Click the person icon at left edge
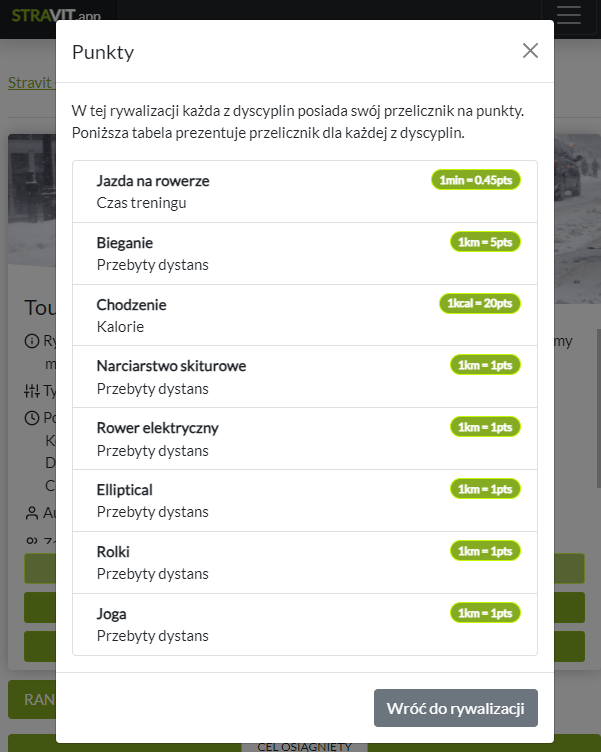Viewport: 601px width, 752px height. click(32, 513)
